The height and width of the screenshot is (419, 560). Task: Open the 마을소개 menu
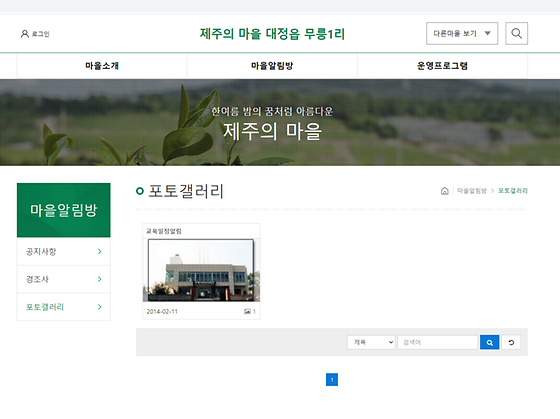102,66
